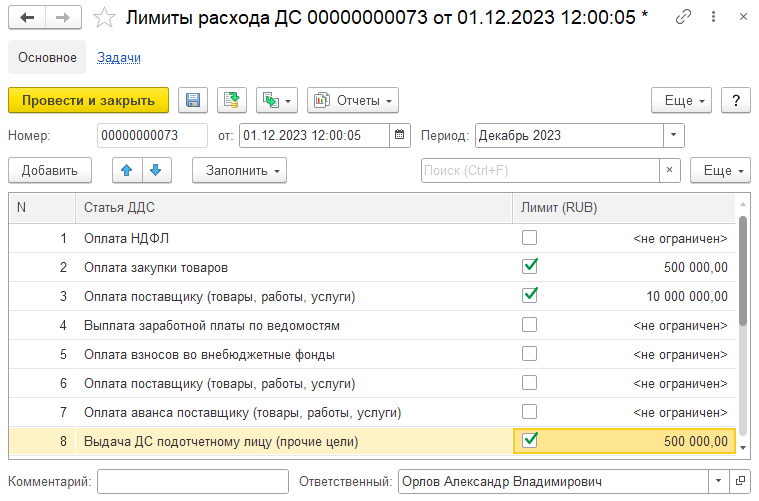Uncheck limit for Оплата закупки товаров
759x501 pixels.
pos(530,267)
